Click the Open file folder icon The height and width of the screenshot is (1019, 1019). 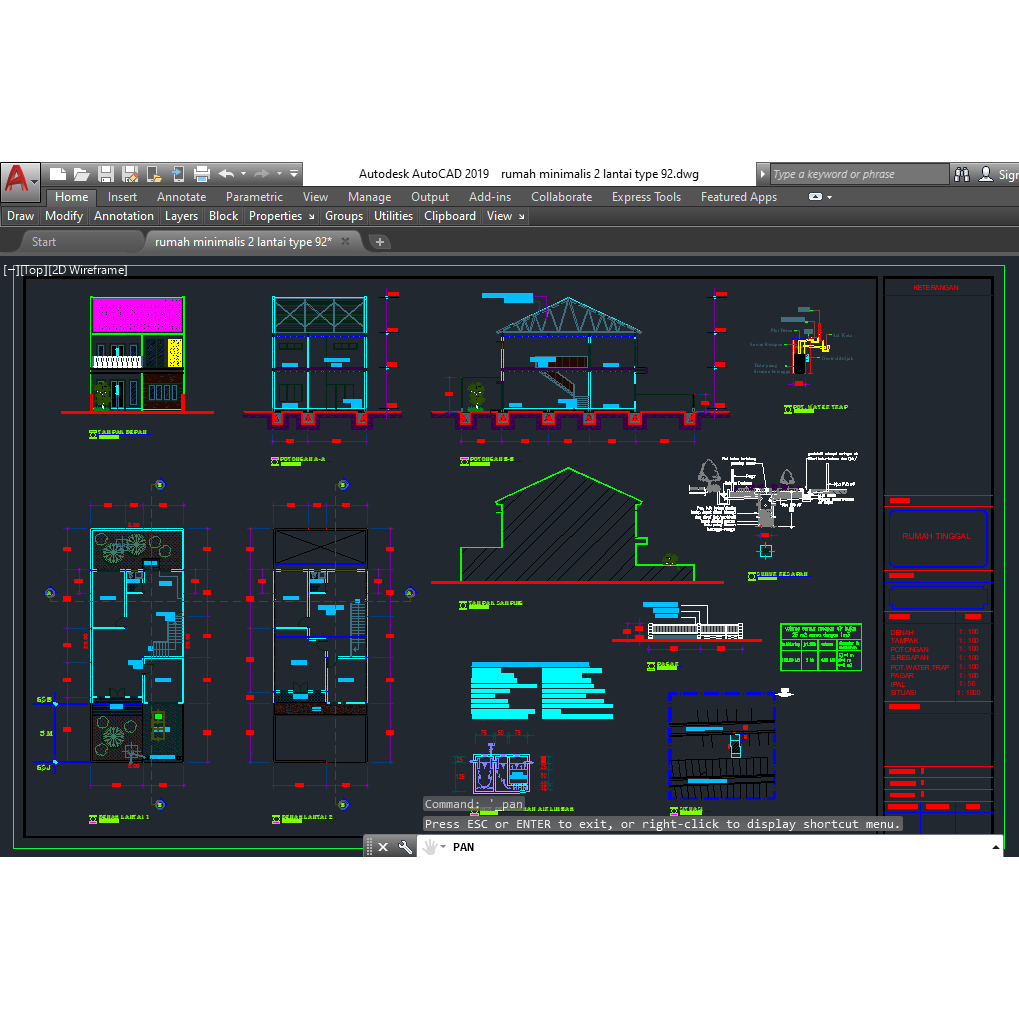click(x=81, y=174)
